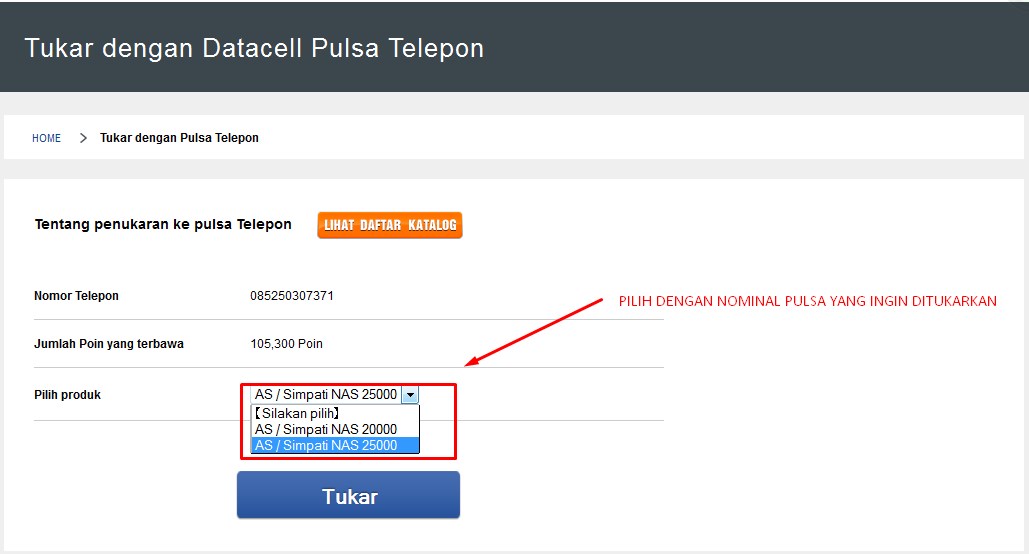Screen dimensions: 1029x554
Task: Click the red arrow annotation
Action: 534,332
